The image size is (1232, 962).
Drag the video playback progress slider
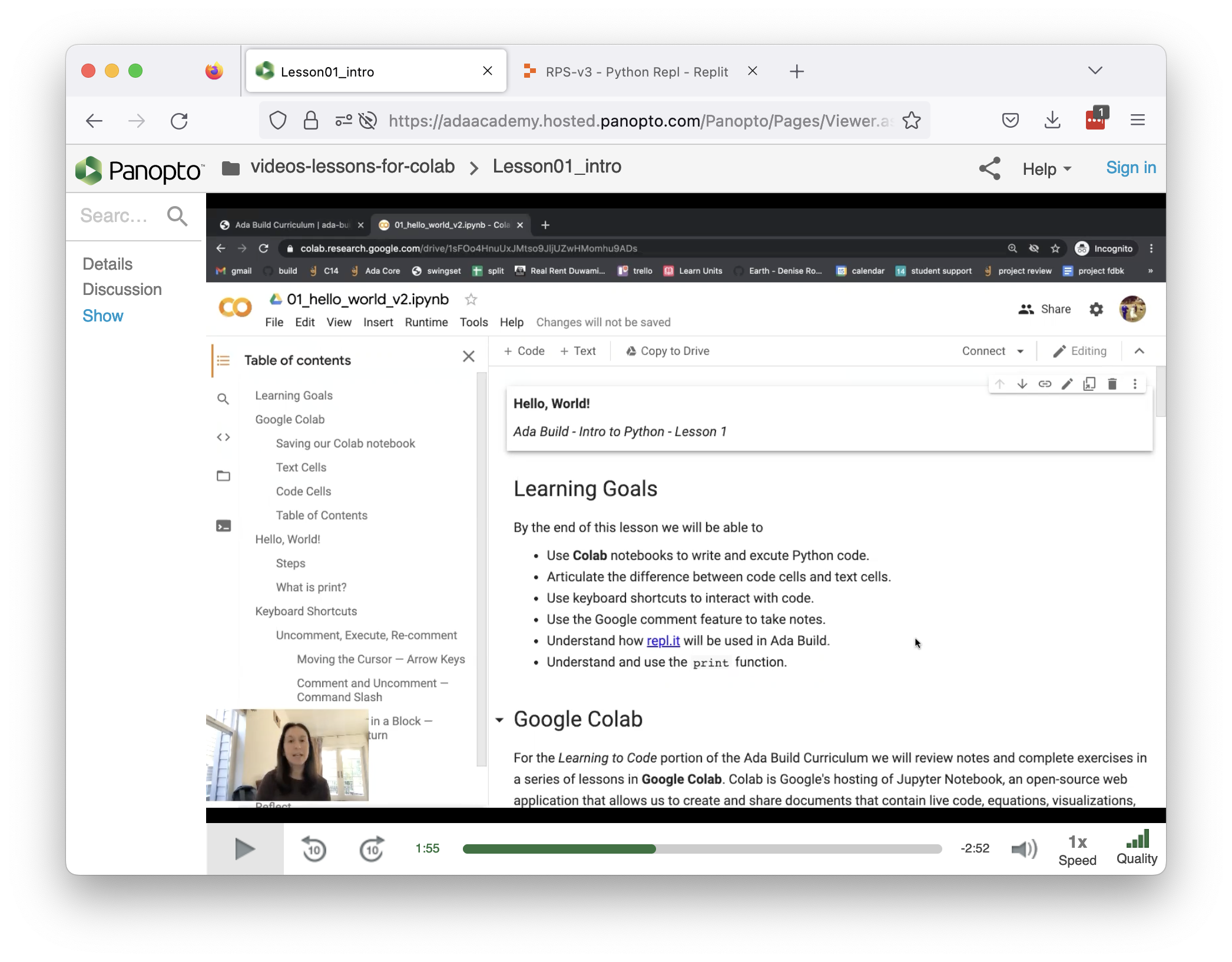[x=655, y=848]
